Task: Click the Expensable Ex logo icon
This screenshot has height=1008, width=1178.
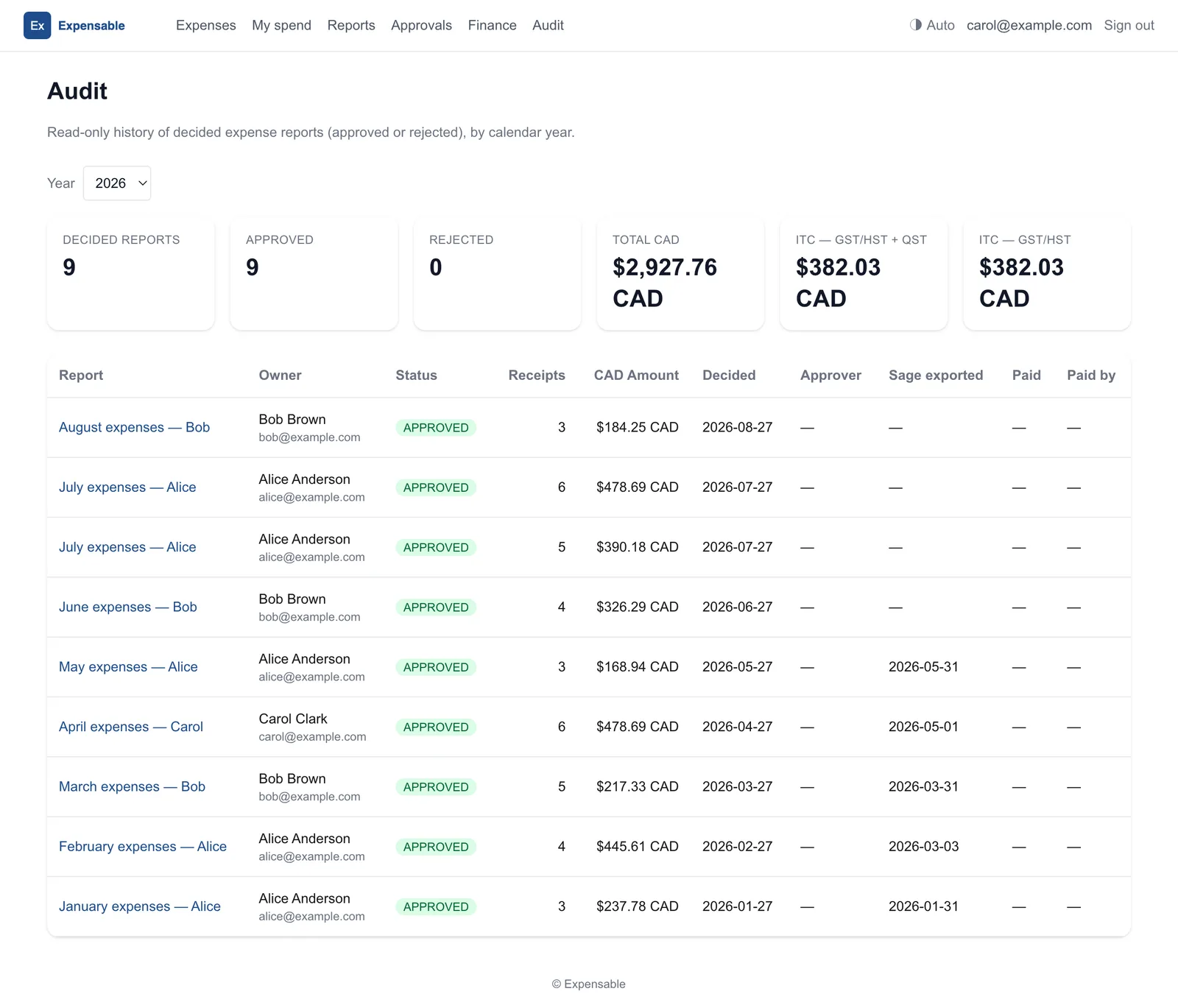Action: (38, 26)
